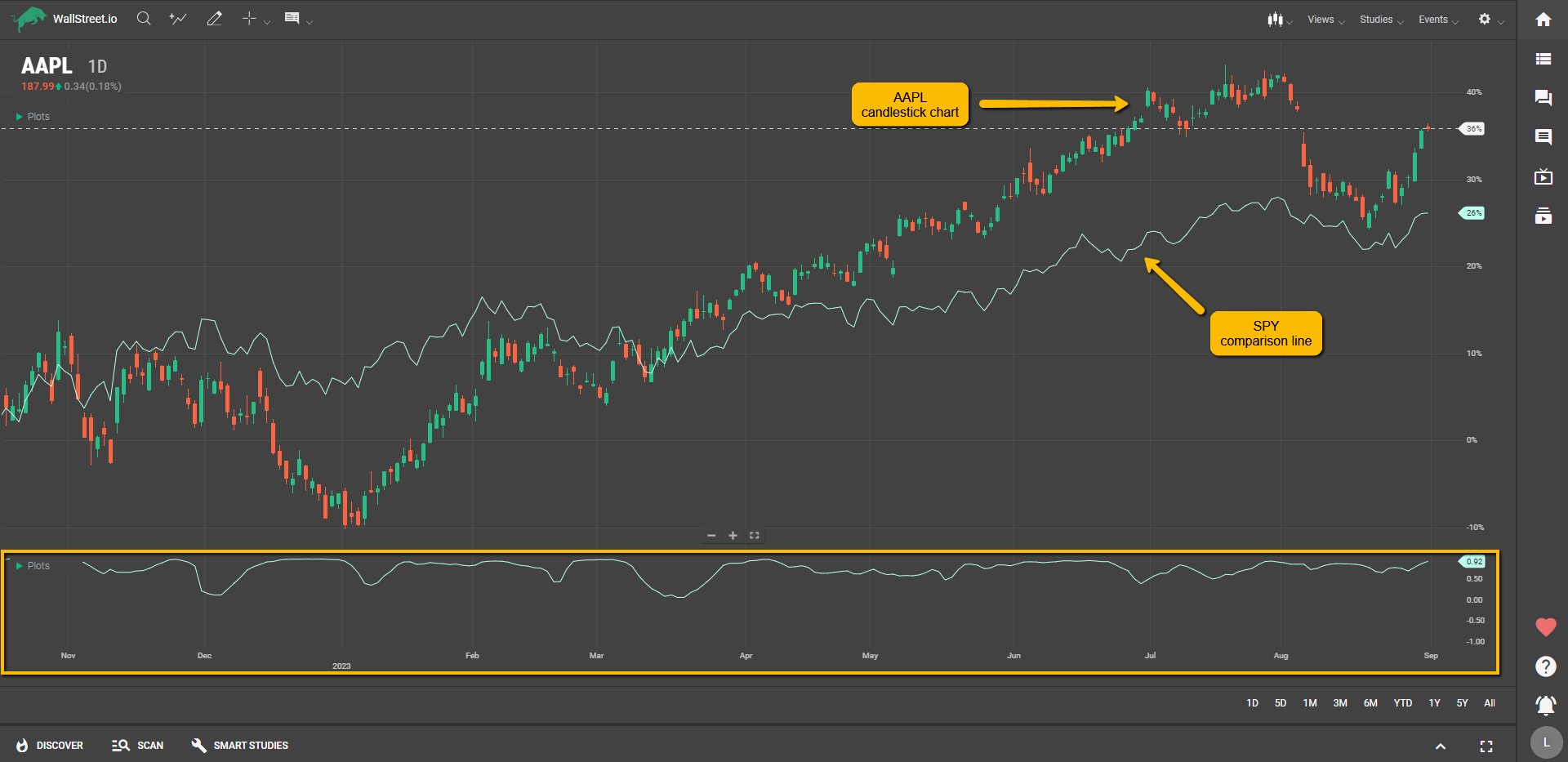
Task: Select the 1D time range
Action: [1253, 703]
